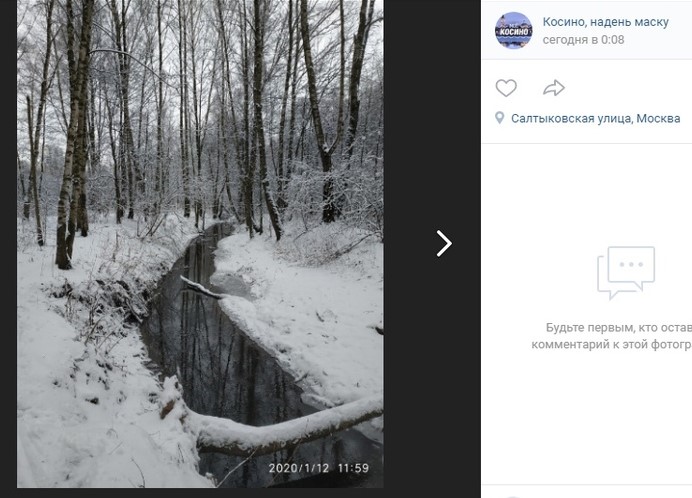Click the post time 'сегодня в 0:08'
Viewport: 692px width, 498px height.
(583, 40)
